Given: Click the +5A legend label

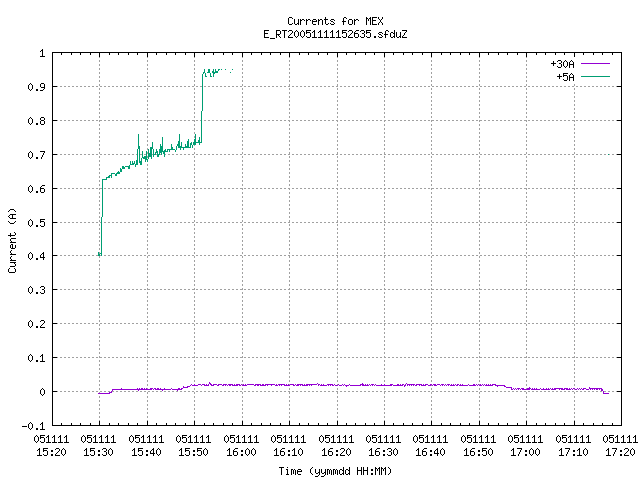Looking at the screenshot, I should coord(565,77).
